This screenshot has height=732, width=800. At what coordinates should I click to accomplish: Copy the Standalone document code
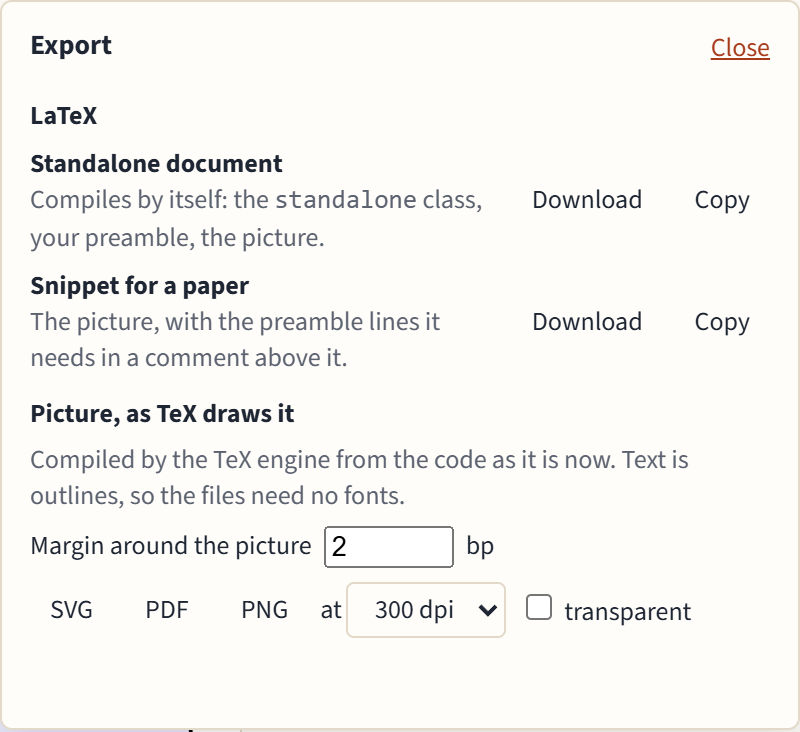[722, 199]
